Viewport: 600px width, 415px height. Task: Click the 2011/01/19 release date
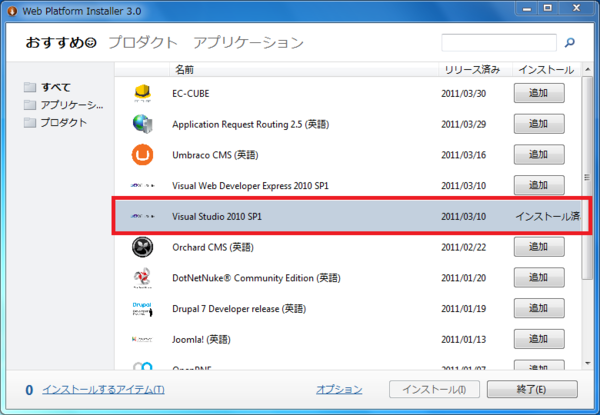tap(463, 309)
